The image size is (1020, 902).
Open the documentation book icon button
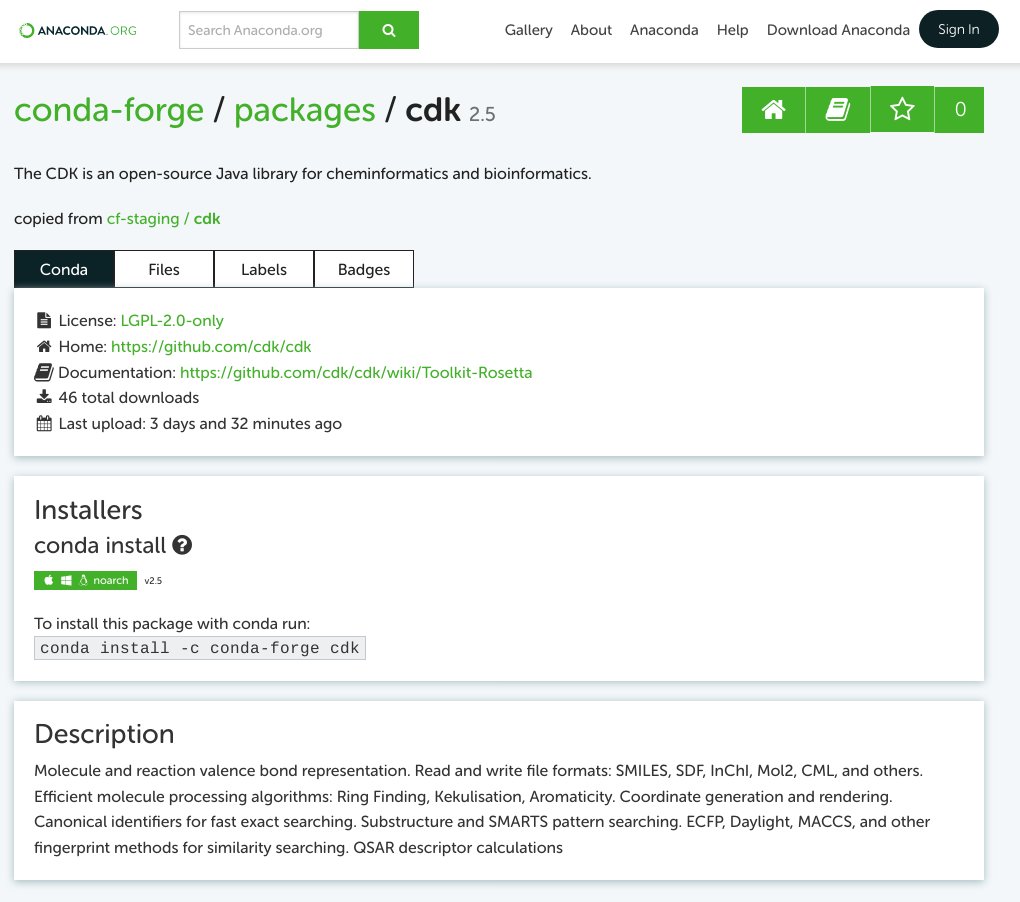(837, 109)
